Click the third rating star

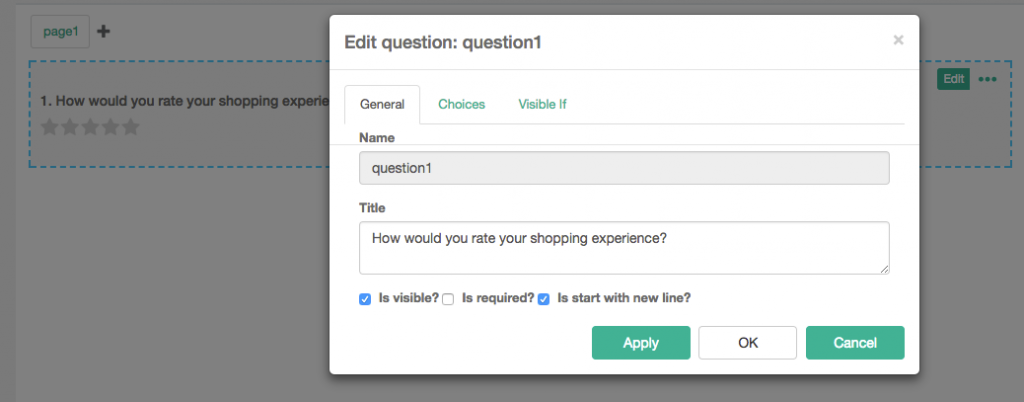point(90,127)
